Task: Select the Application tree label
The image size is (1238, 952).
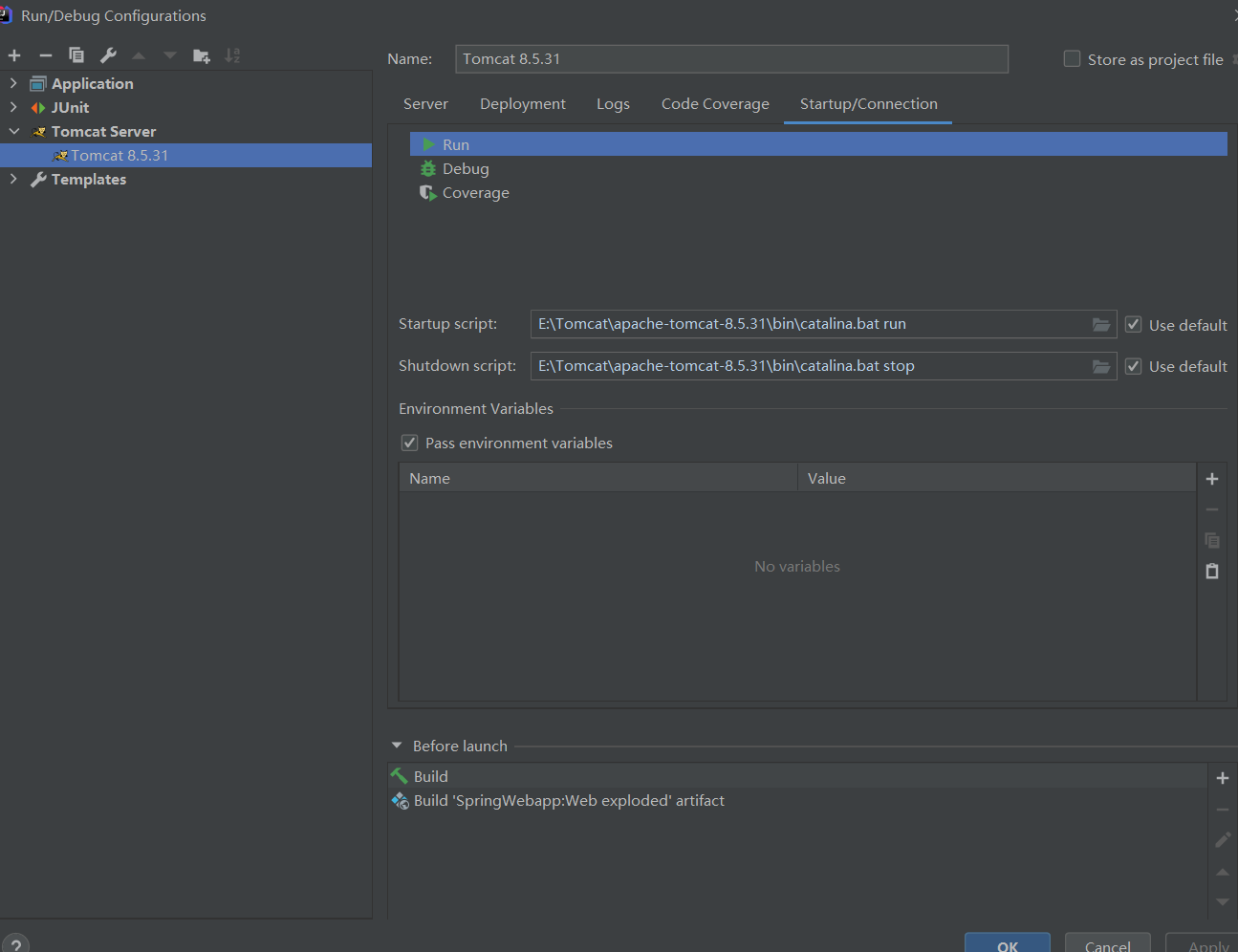Action: (92, 84)
